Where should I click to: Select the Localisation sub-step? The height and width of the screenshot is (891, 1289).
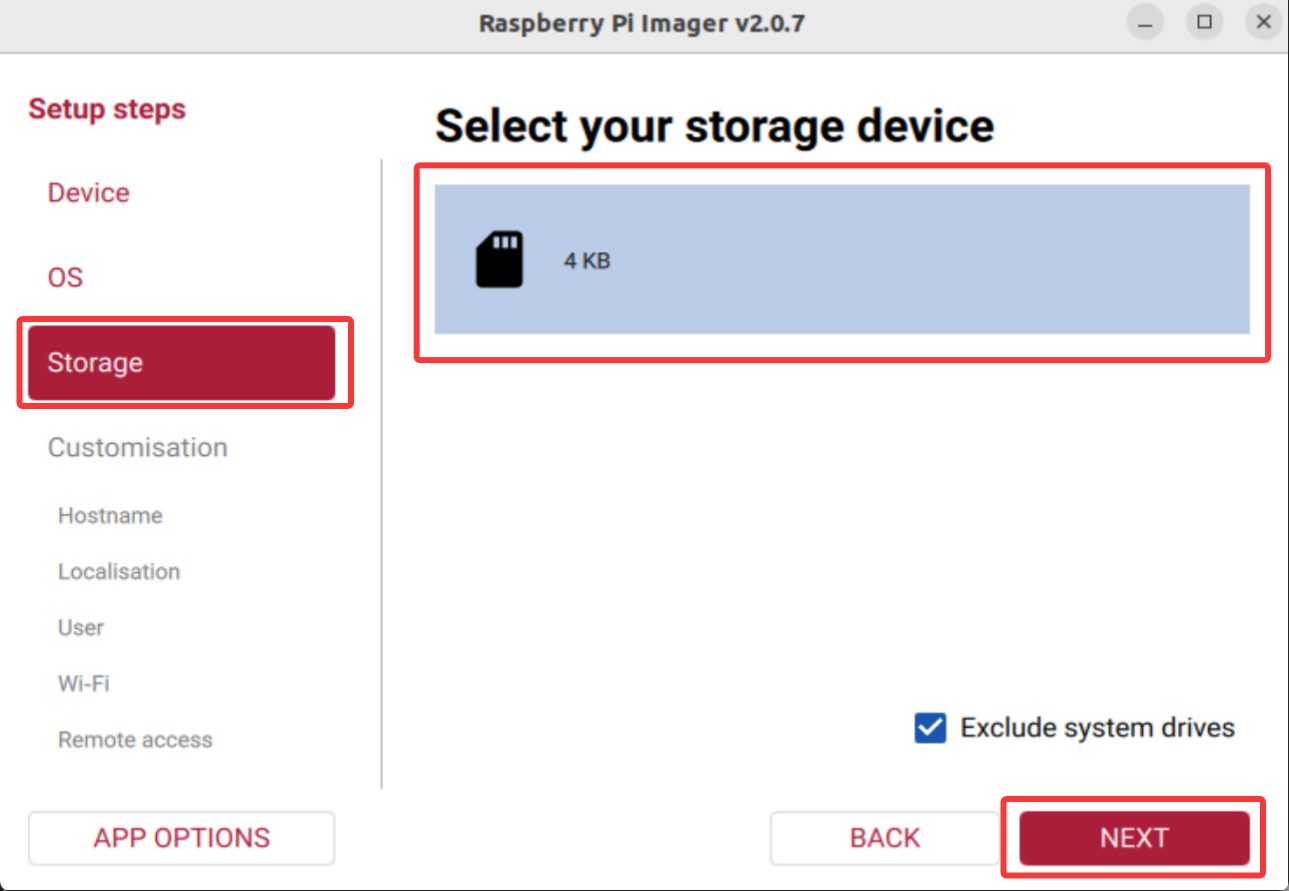click(119, 572)
